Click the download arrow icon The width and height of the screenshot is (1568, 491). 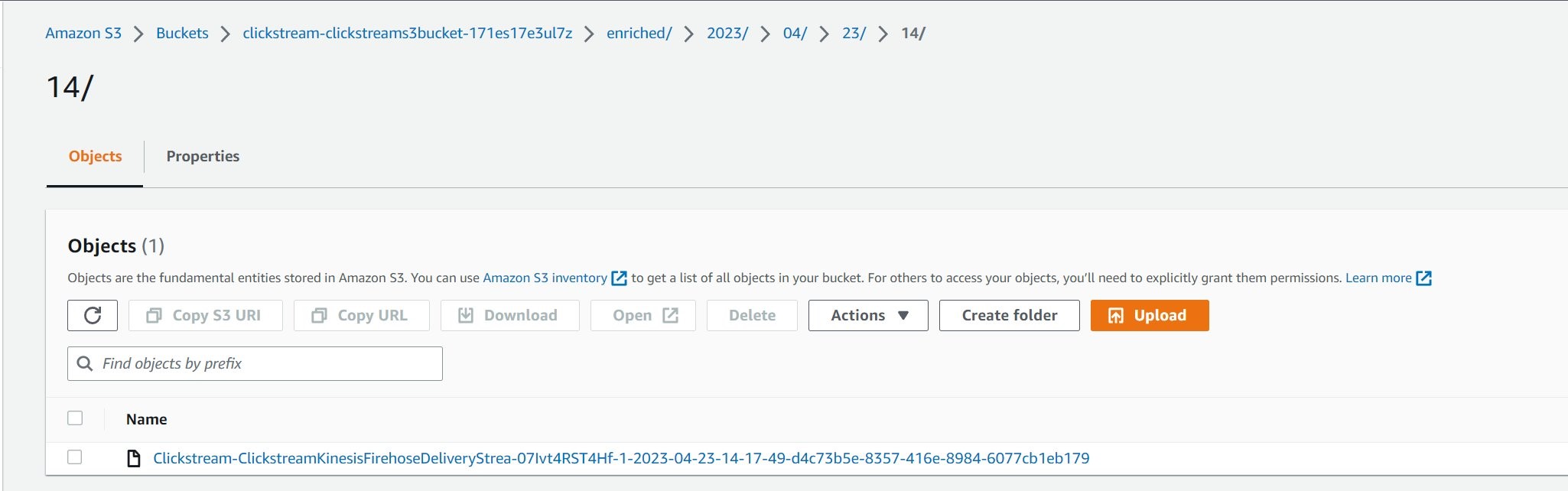464,315
